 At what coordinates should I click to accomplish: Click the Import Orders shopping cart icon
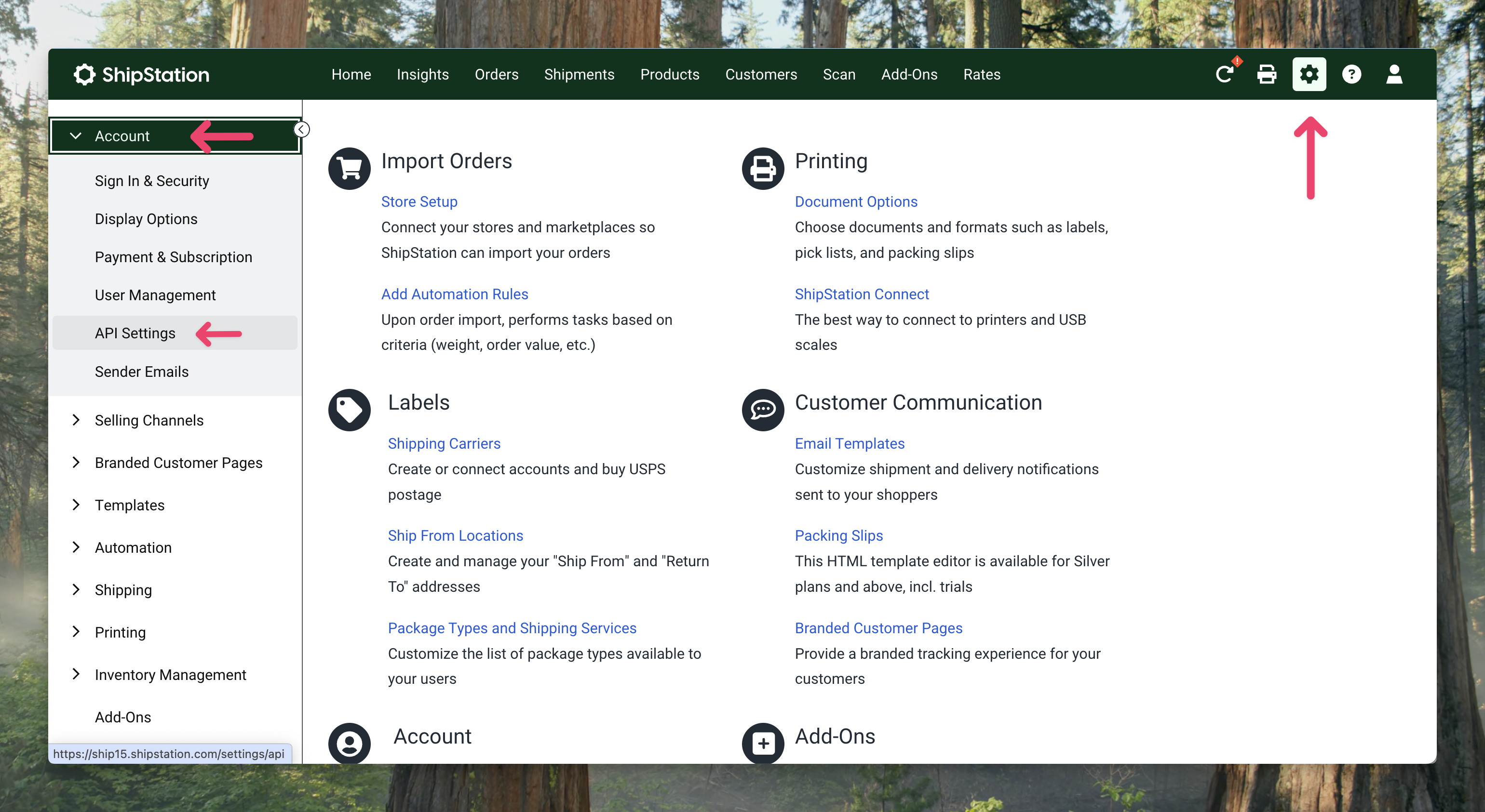tap(350, 168)
